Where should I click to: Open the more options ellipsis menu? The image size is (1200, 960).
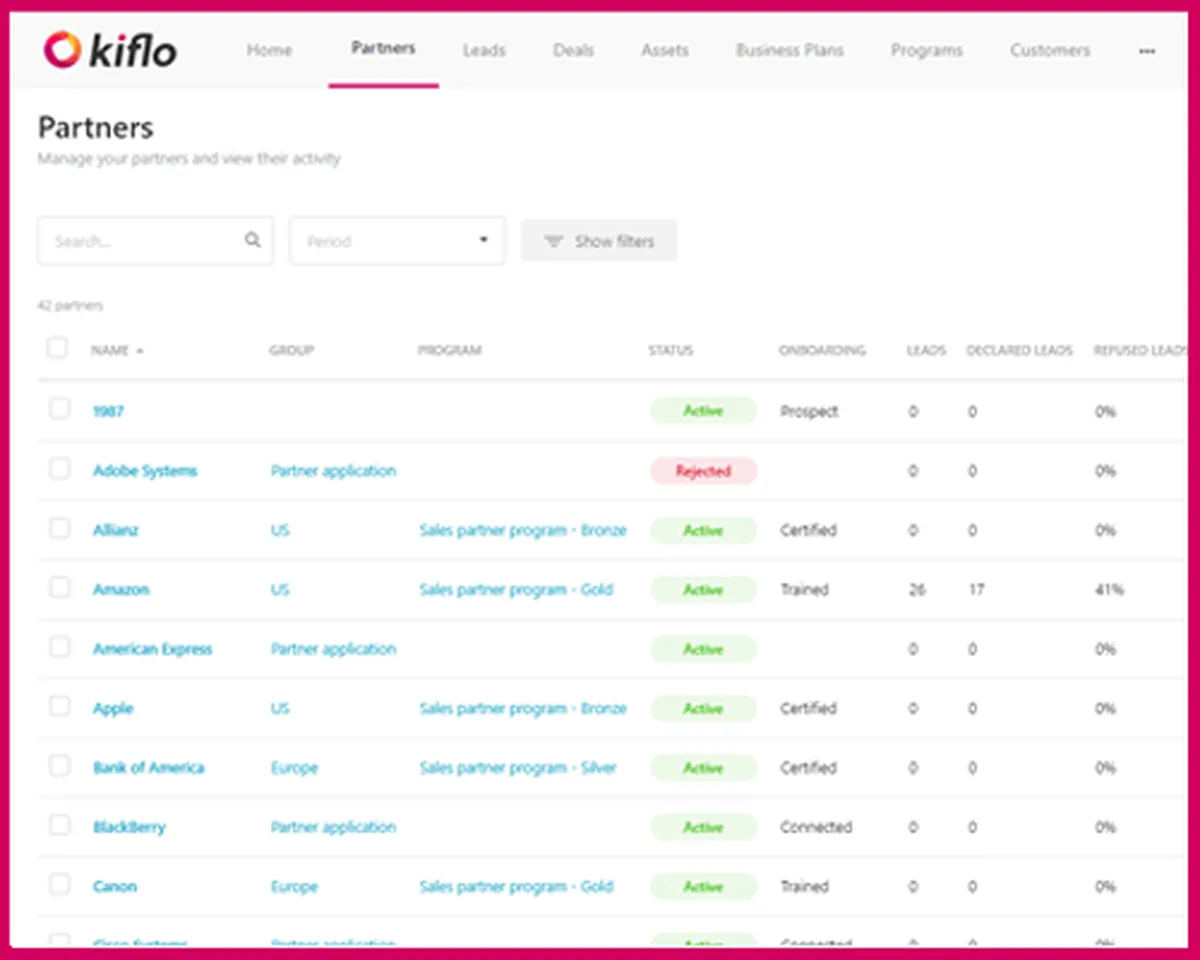click(x=1147, y=51)
